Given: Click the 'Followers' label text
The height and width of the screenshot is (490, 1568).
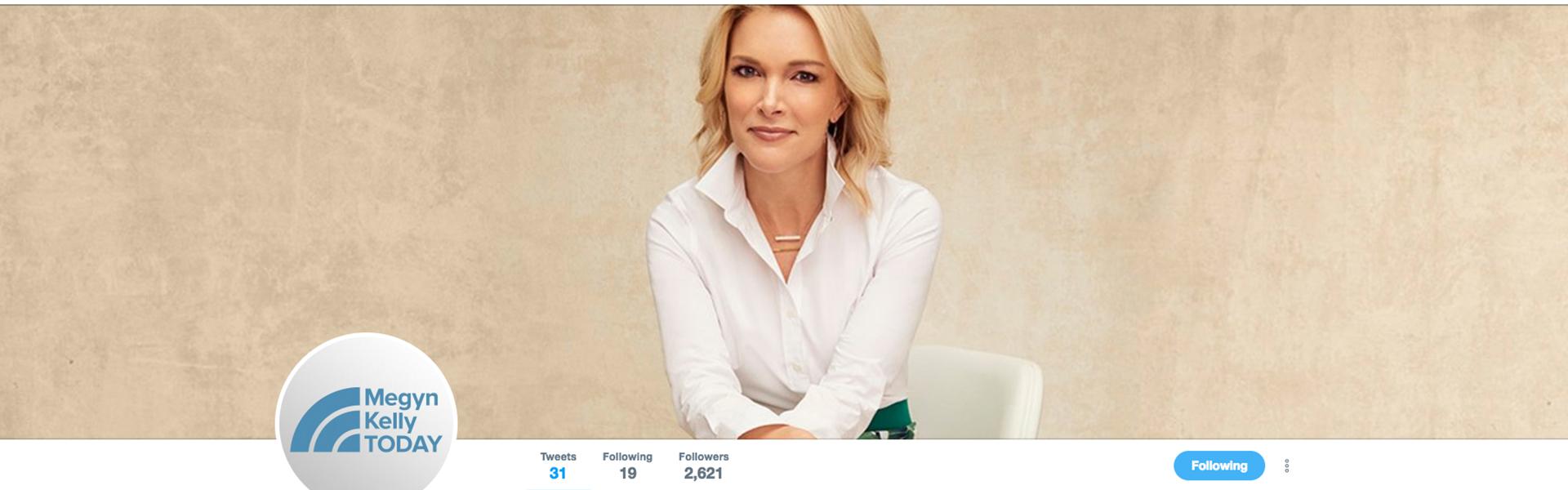Looking at the screenshot, I should click(x=703, y=457).
